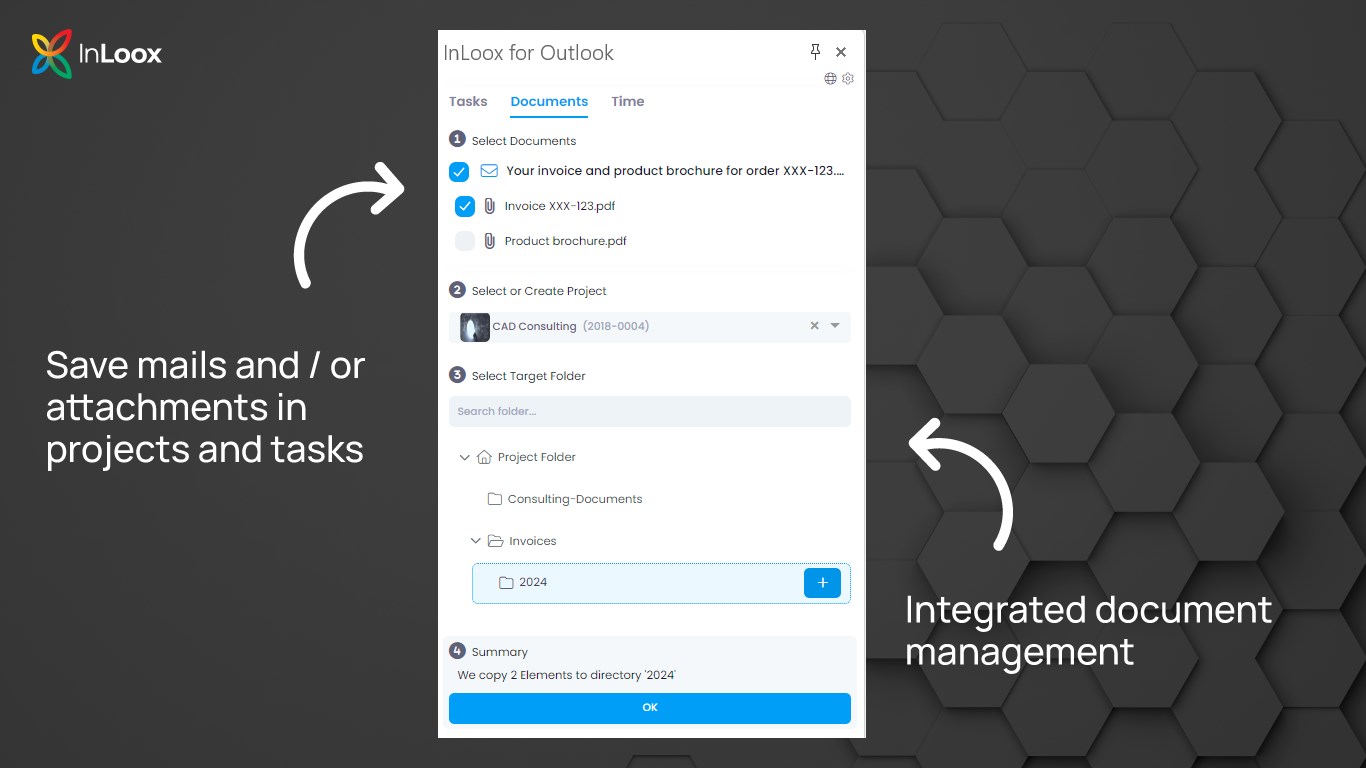Screen dimensions: 1366x768
Task: Click Product brochure.pdf file name
Action: (x=566, y=241)
